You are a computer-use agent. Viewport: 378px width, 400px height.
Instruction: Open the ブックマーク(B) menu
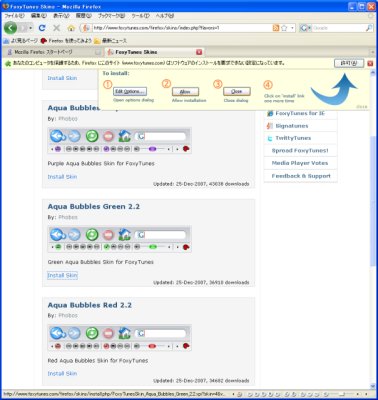111,16
